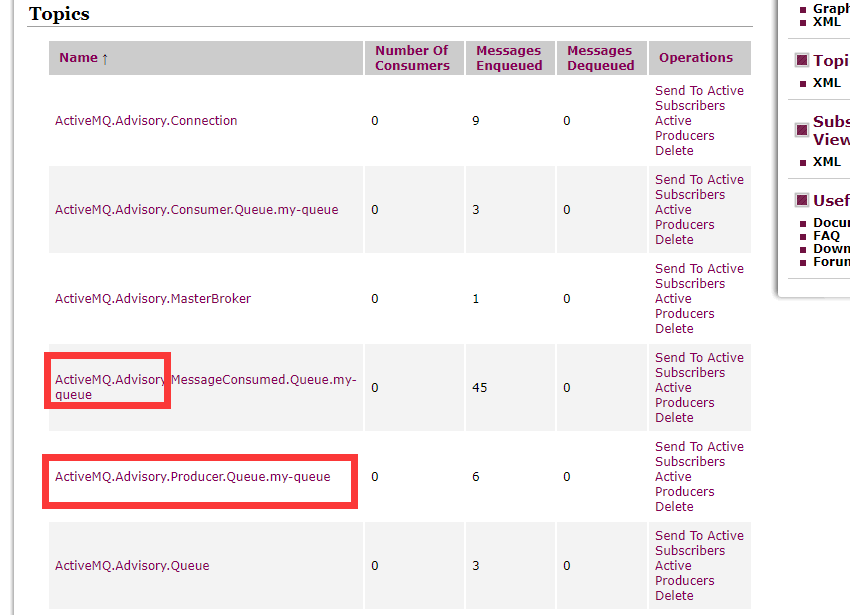This screenshot has width=850, height=615.
Task: Select consumers count 0 in Producer.Queue.my-queue row
Action: (x=375, y=476)
